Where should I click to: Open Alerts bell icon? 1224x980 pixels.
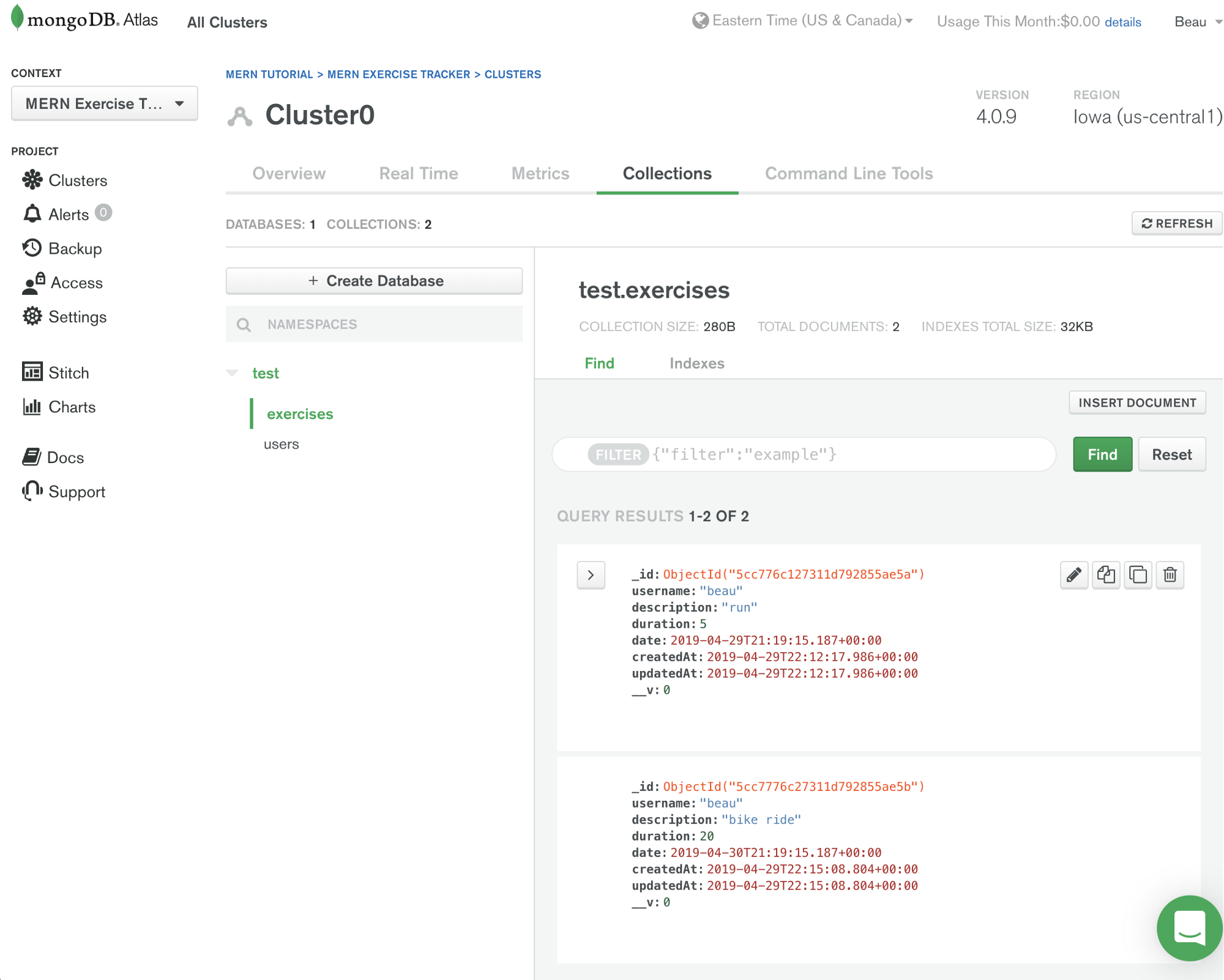click(x=32, y=214)
